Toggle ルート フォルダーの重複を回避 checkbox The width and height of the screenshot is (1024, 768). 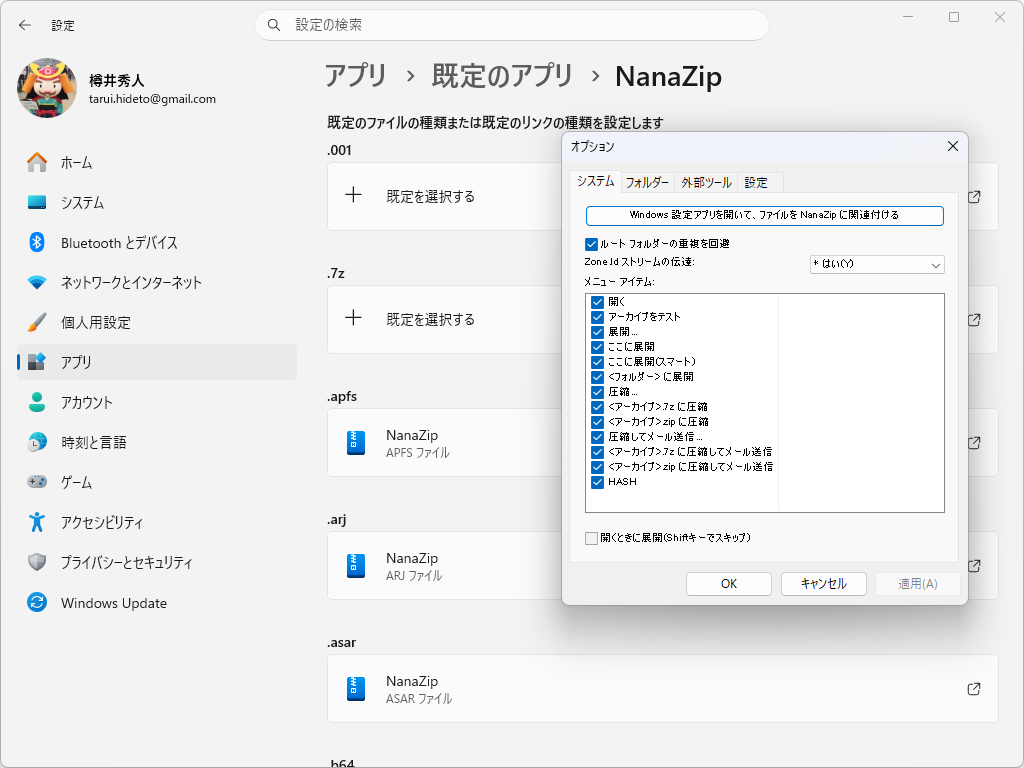(592, 244)
